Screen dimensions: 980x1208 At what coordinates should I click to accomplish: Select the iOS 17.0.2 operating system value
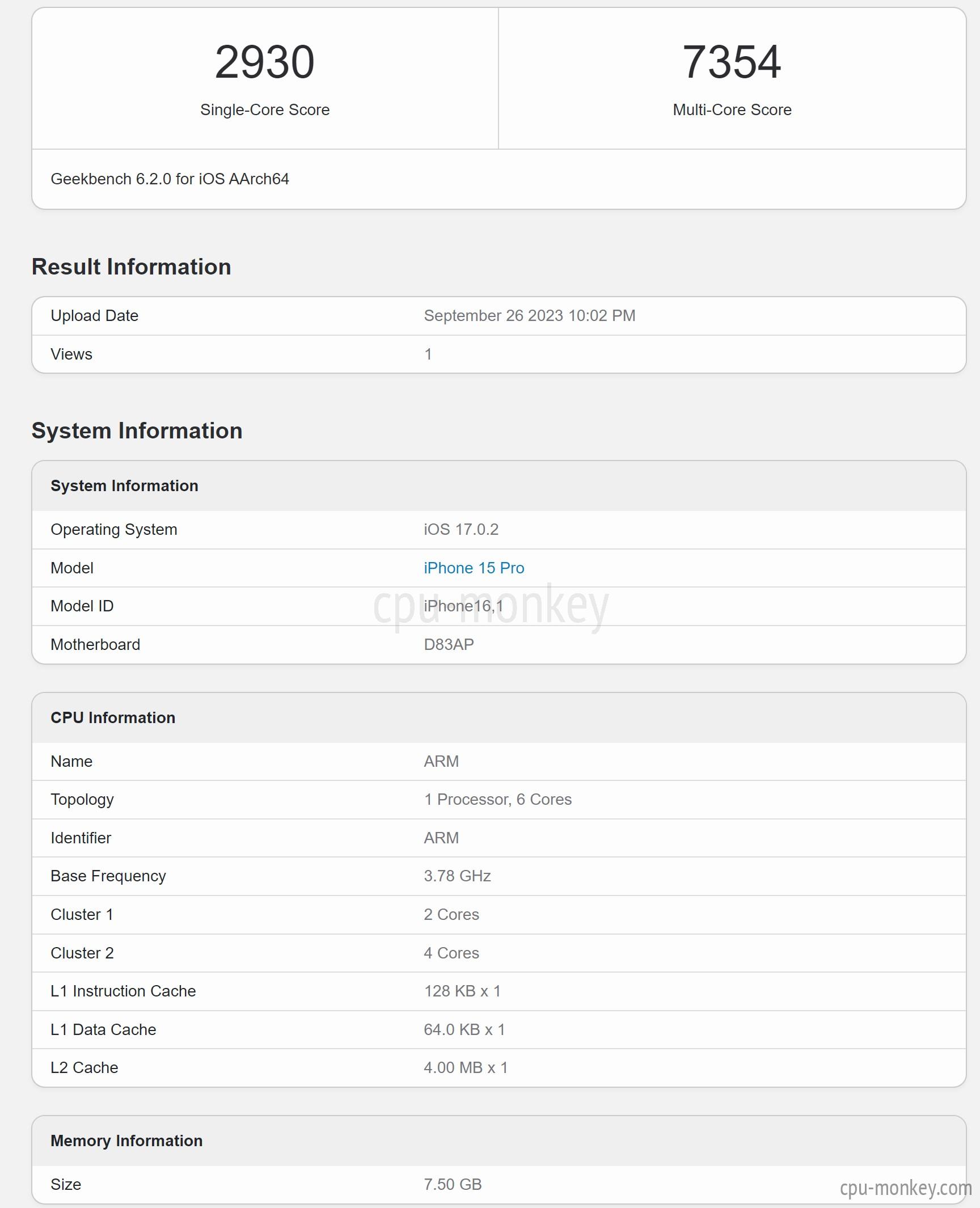point(461,529)
